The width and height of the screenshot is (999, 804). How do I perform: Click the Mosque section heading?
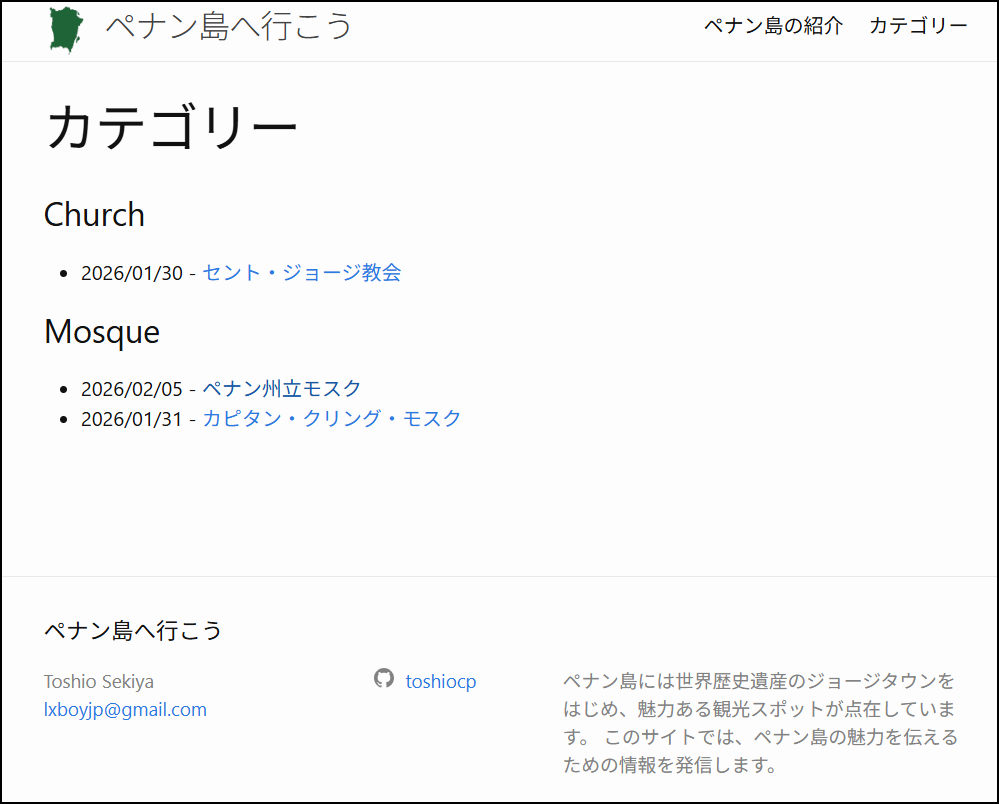click(x=102, y=331)
